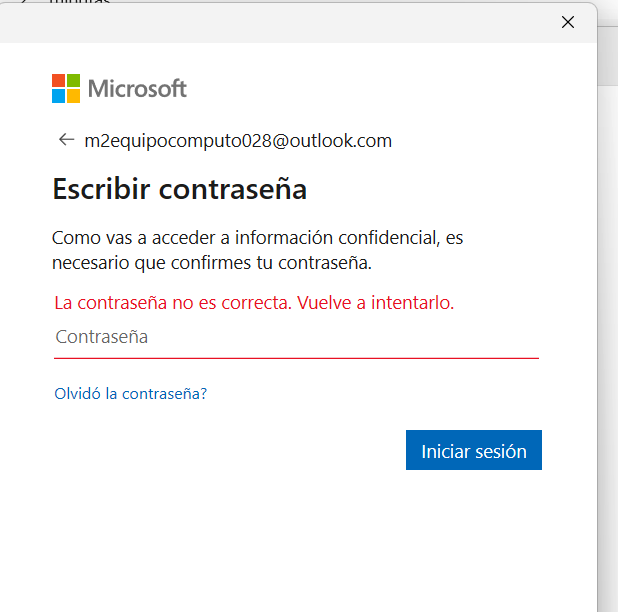Close the Microsoft sign-in dialog

[568, 22]
